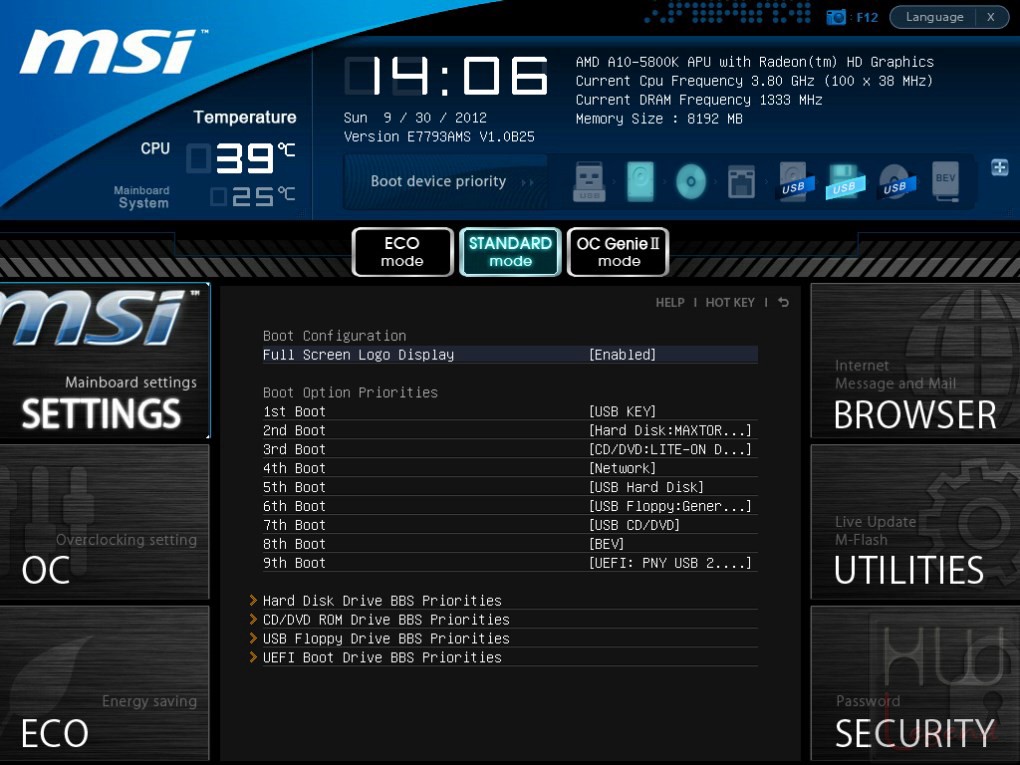Screen dimensions: 1020x765
Task: Open the Language selector
Action: coord(934,17)
